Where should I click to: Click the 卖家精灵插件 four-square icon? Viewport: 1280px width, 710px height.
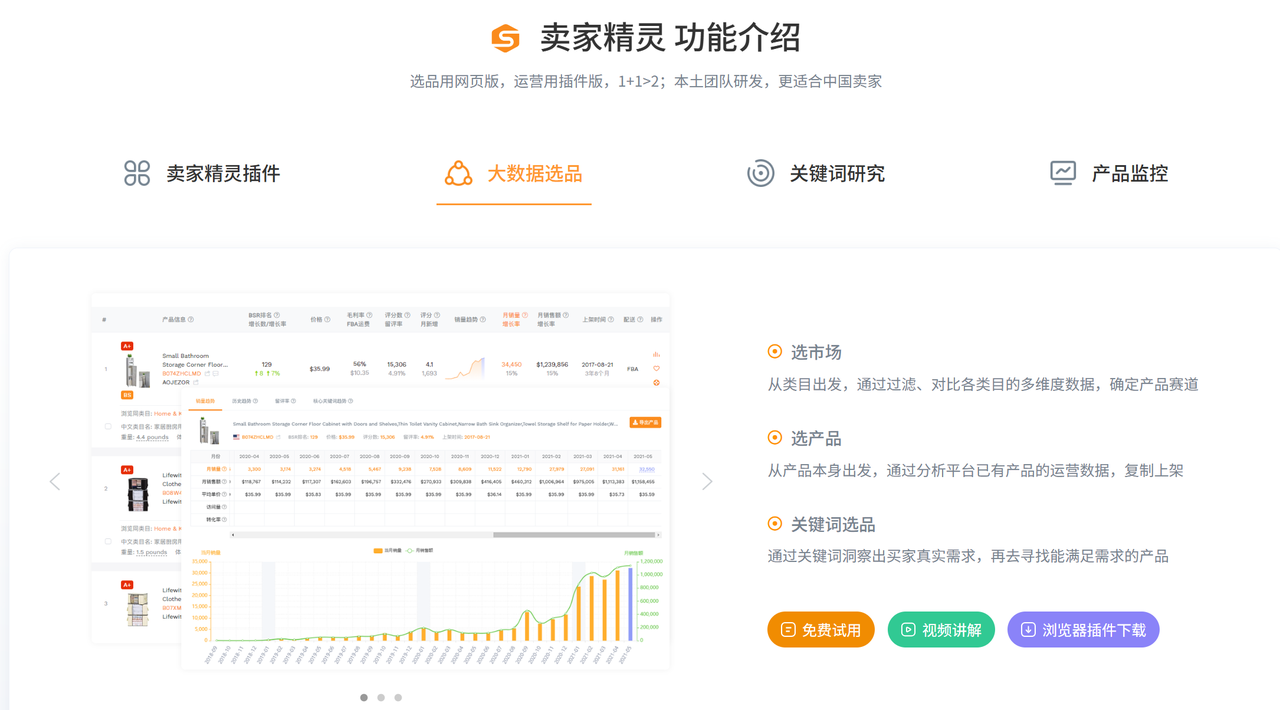point(137,173)
